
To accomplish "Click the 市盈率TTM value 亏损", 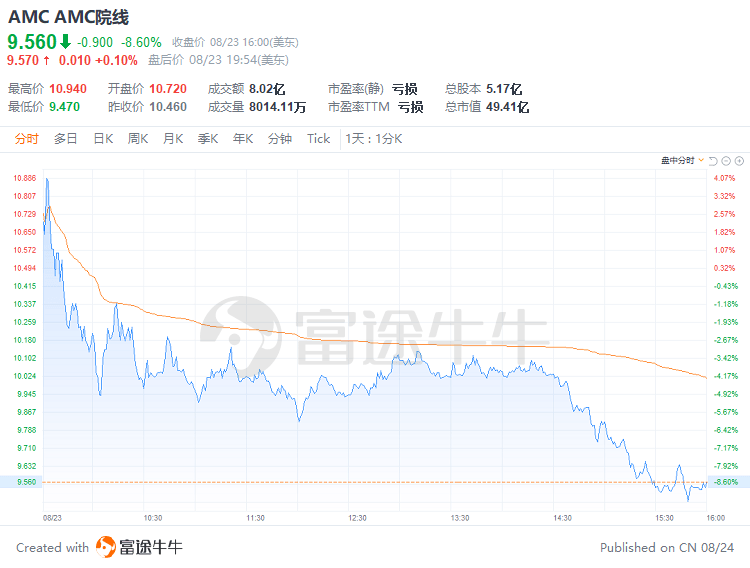I will pos(410,107).
